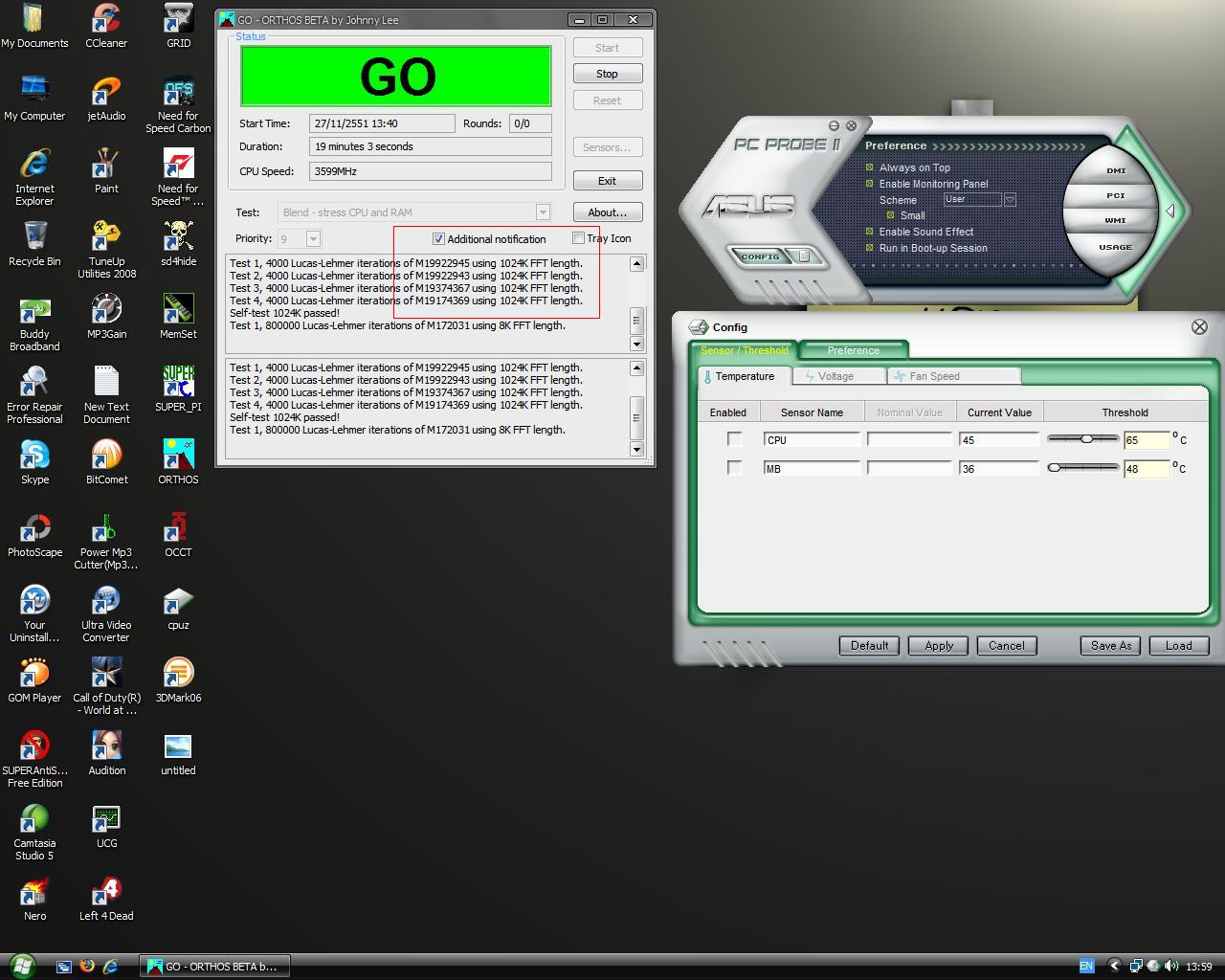Toggle the Small scheme checkbox
This screenshot has width=1225, height=980.
coord(890,215)
